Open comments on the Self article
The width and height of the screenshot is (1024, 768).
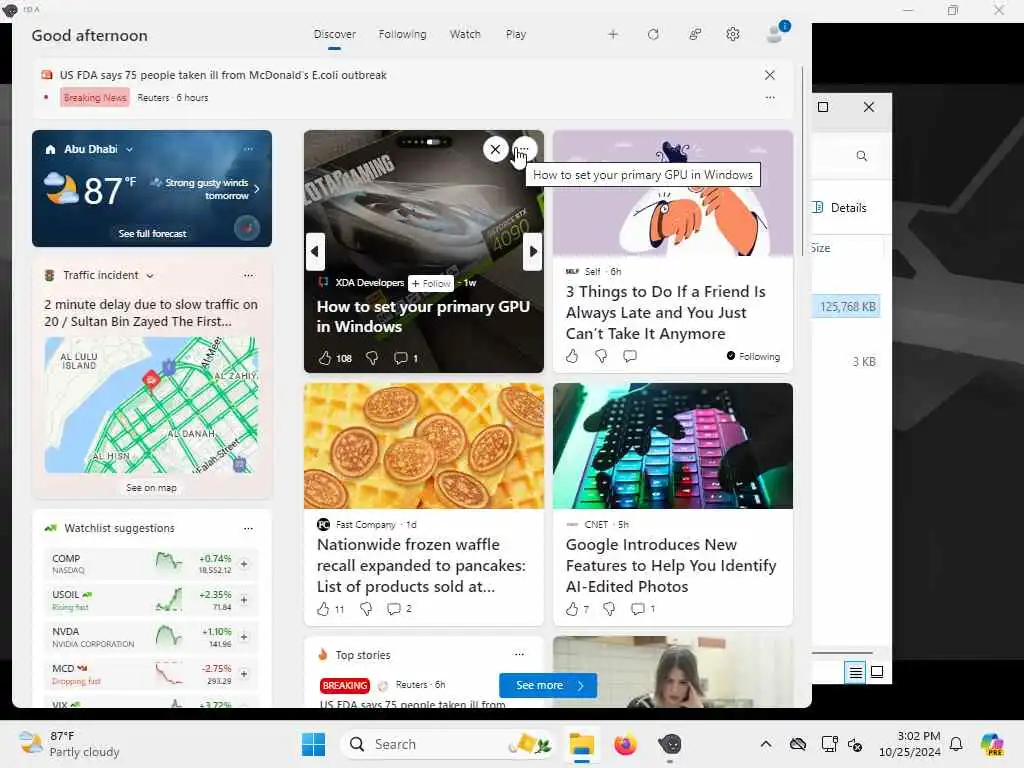pyautogui.click(x=630, y=356)
